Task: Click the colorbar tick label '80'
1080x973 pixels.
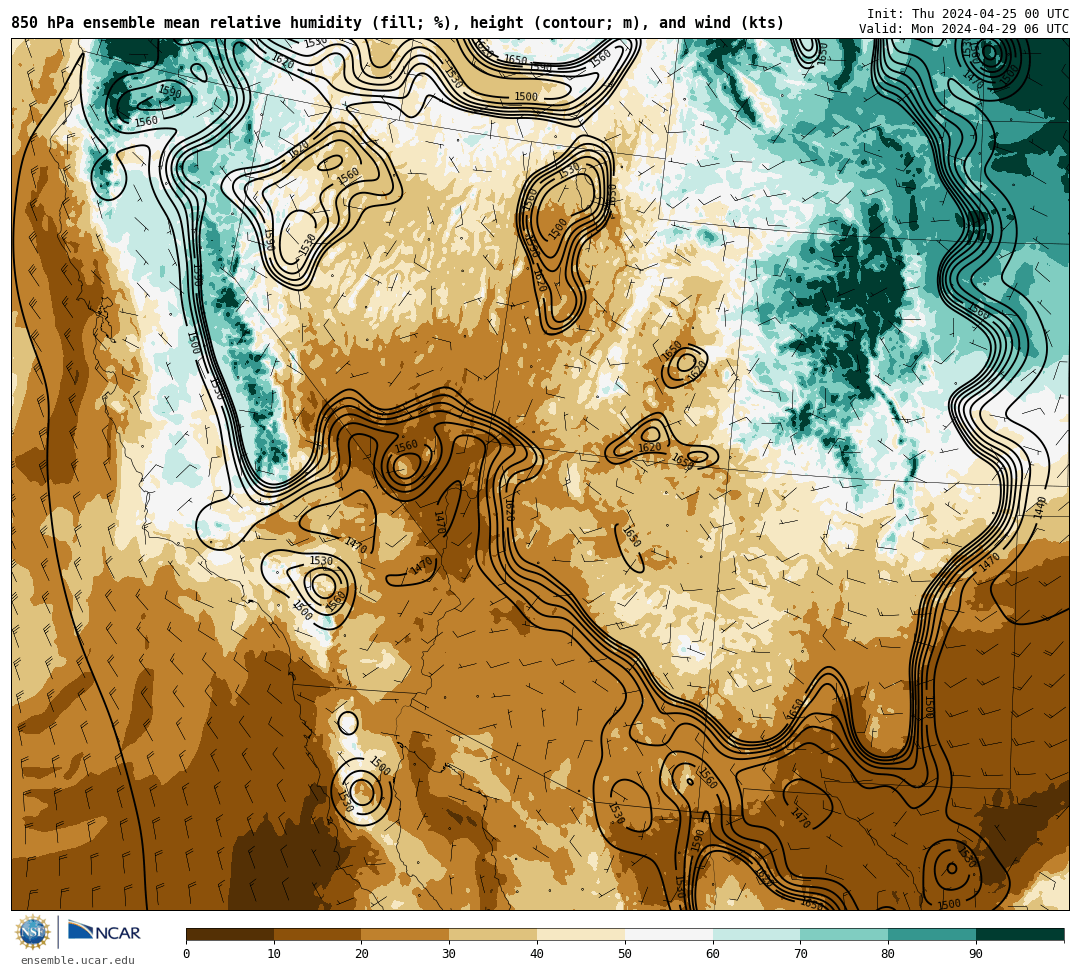Action: point(888,954)
